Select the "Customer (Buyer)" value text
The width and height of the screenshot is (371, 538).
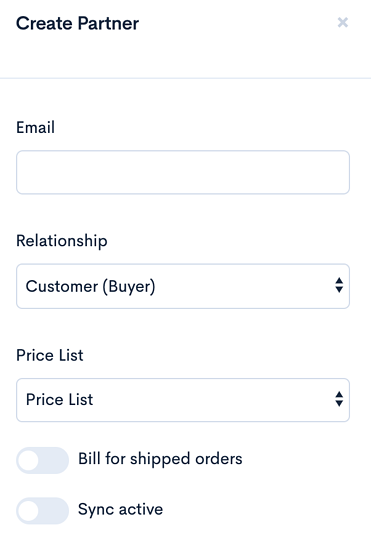(91, 286)
